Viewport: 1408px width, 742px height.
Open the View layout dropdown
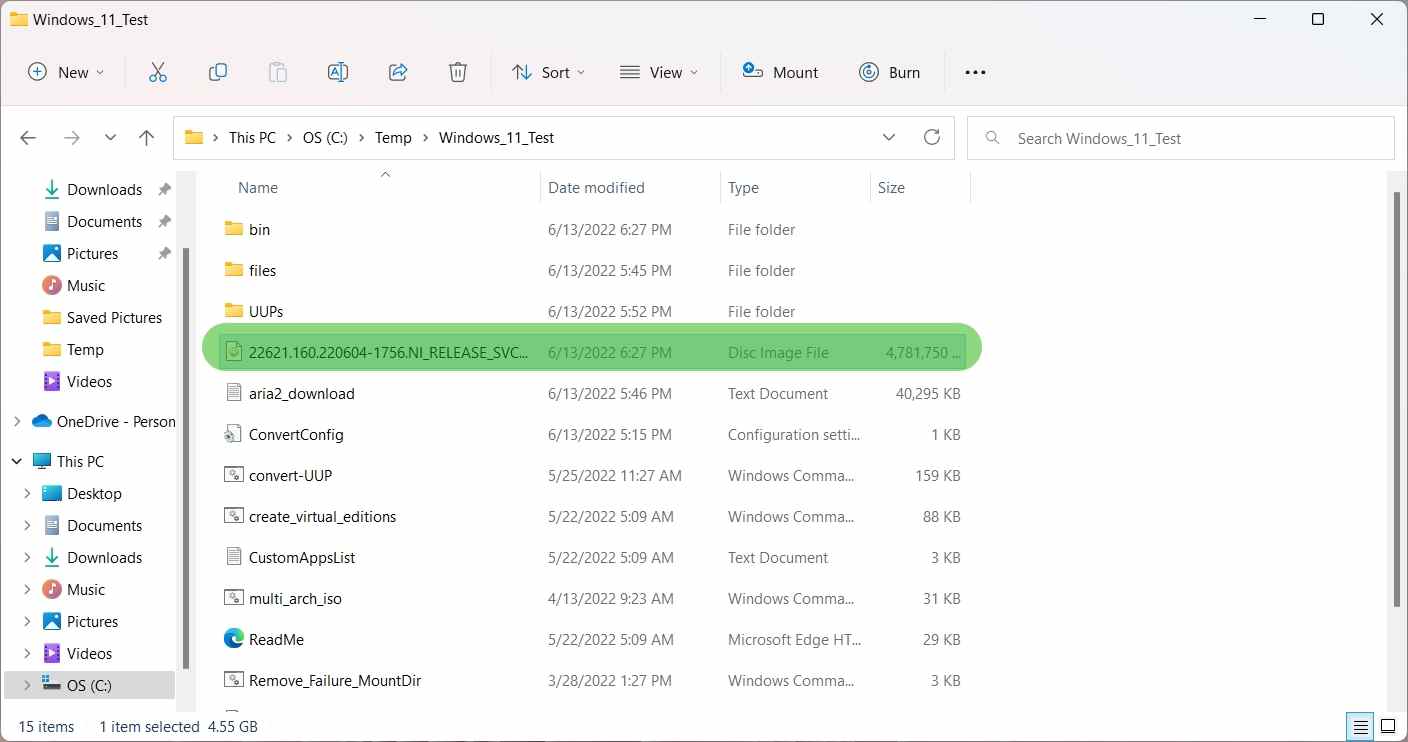point(659,72)
